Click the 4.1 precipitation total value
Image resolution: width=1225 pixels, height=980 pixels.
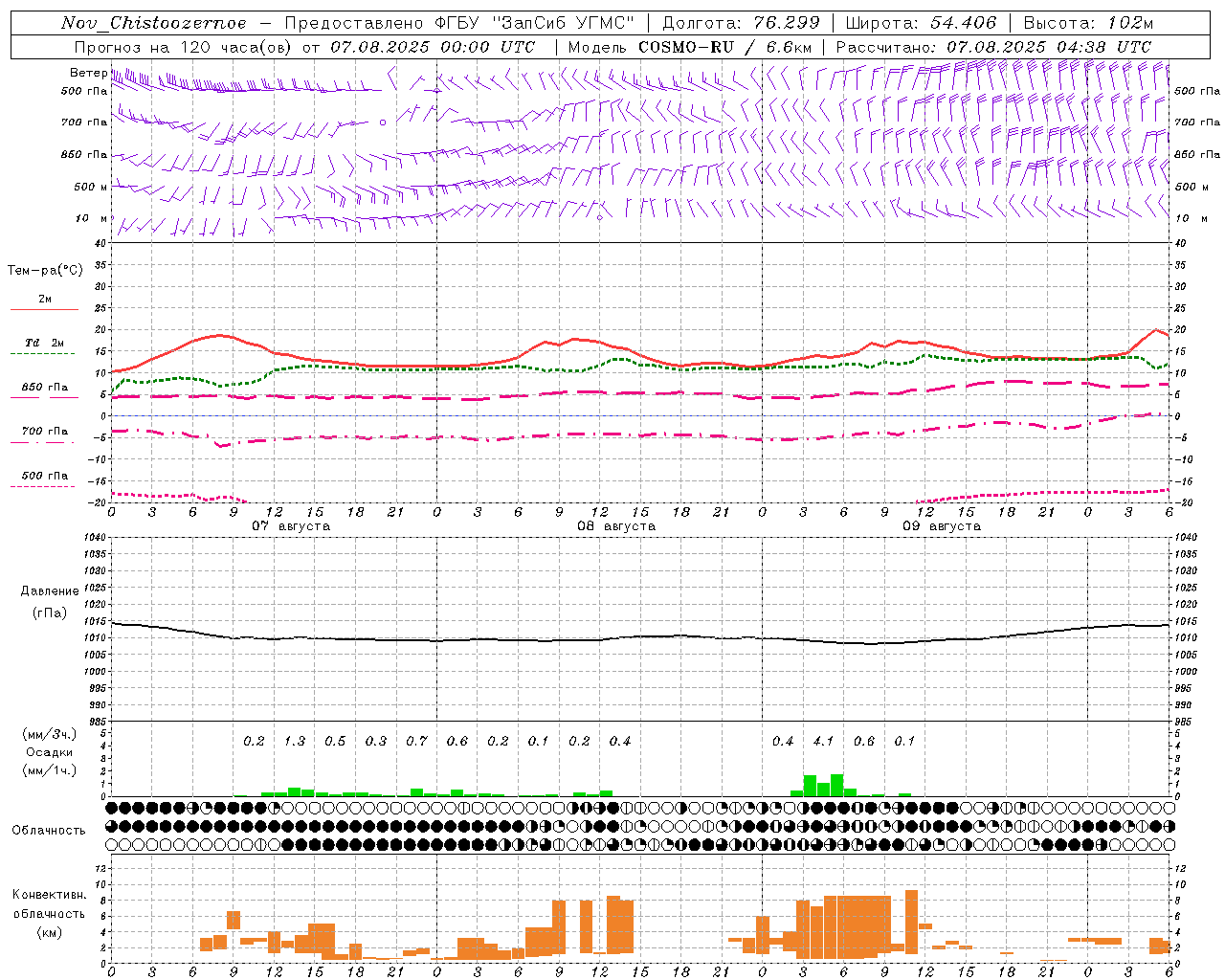tap(823, 741)
